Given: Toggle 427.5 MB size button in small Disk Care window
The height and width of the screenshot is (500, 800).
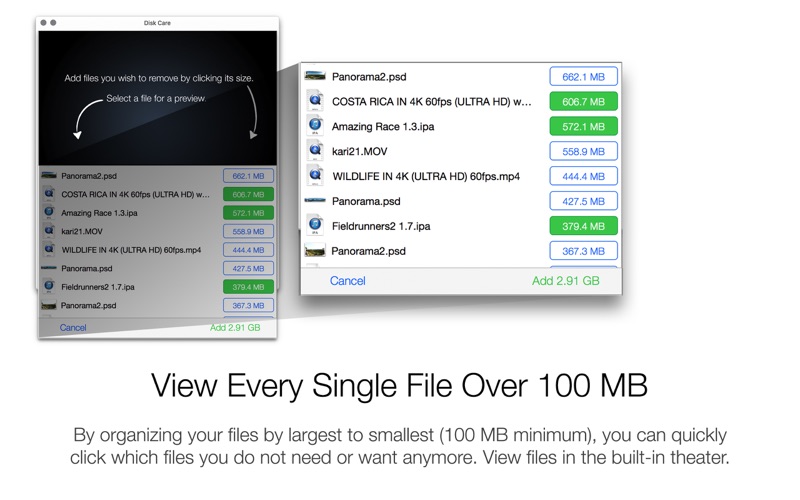Looking at the screenshot, I should click(x=248, y=268).
